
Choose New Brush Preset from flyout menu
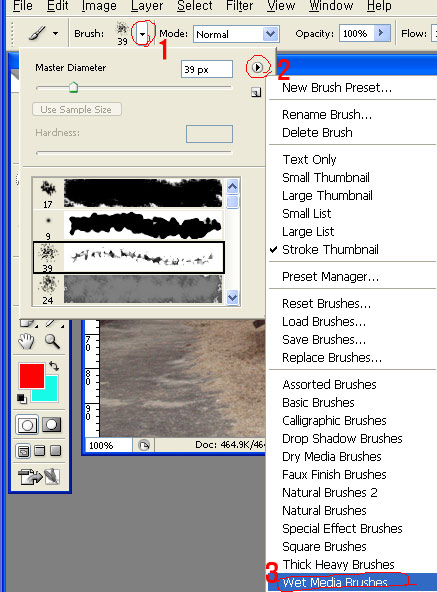tap(337, 88)
